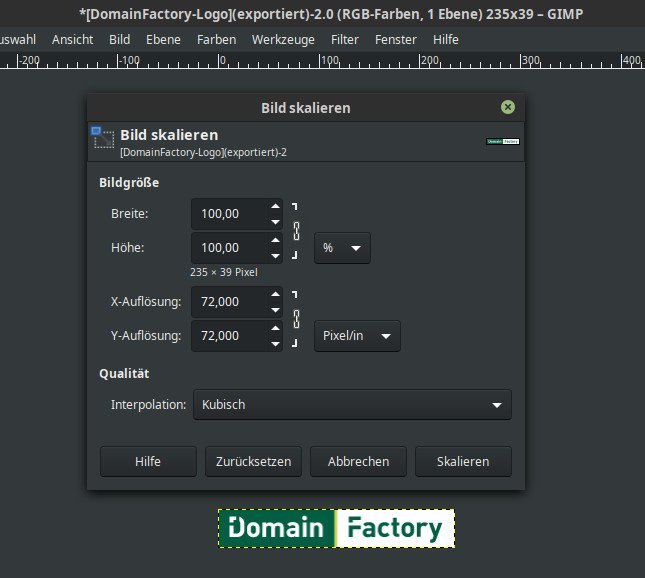Screen dimensions: 645x578
Task: Open the Pixel/in resolution unit dropdown
Action: (x=357, y=336)
